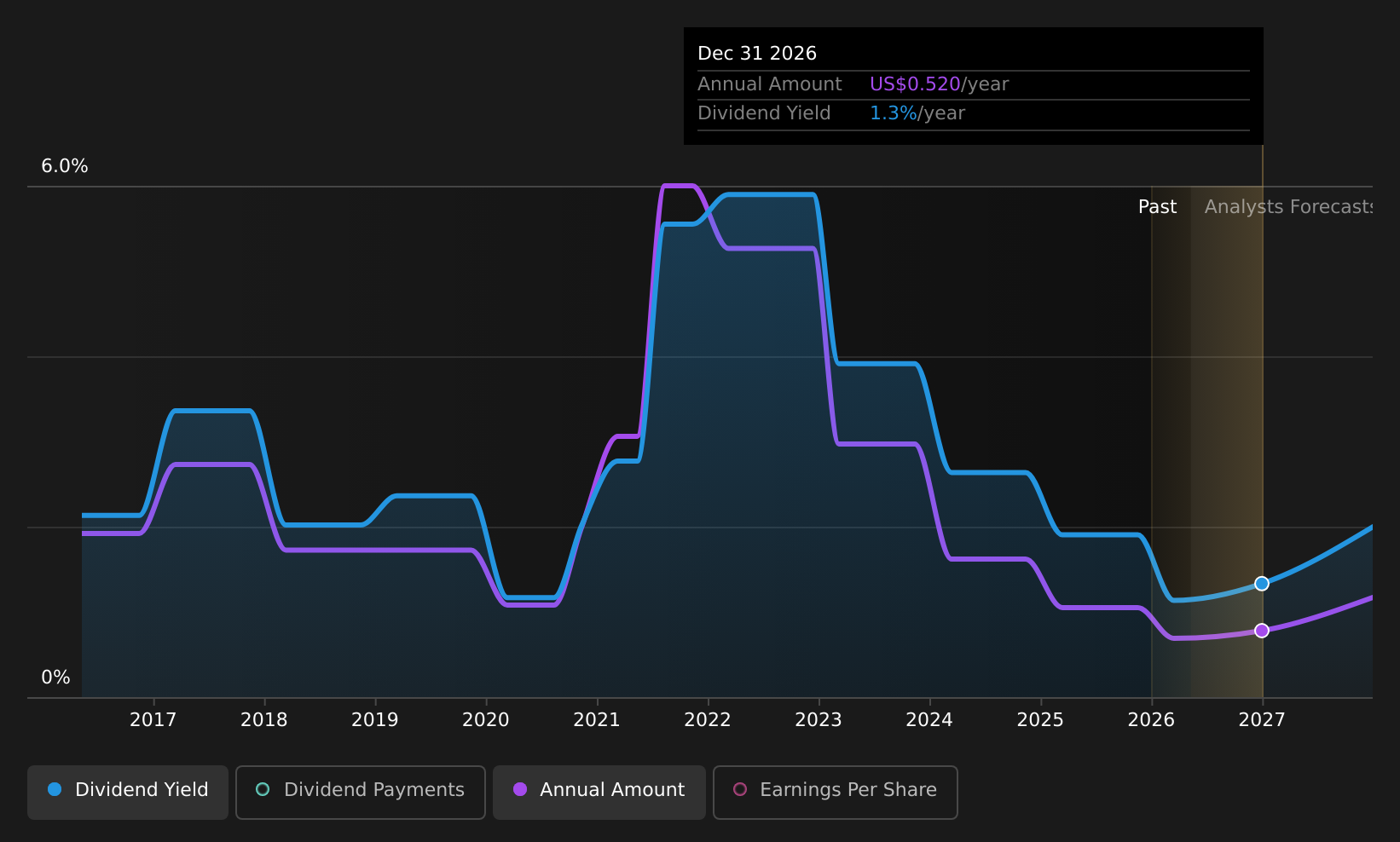Click the 2023 x-axis label
The image size is (1400, 842).
[819, 720]
